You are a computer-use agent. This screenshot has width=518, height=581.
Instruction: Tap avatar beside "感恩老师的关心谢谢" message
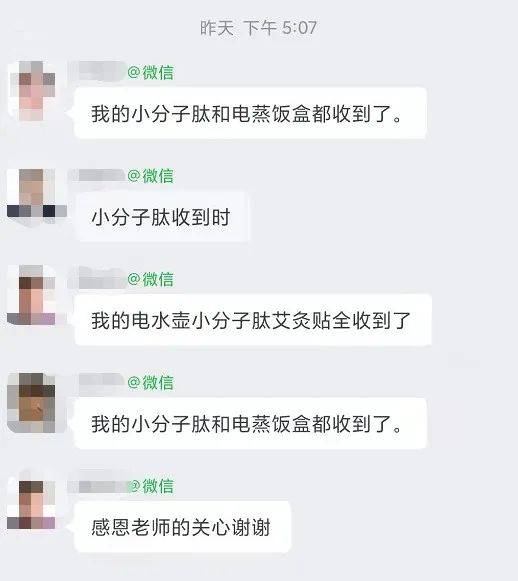31,504
